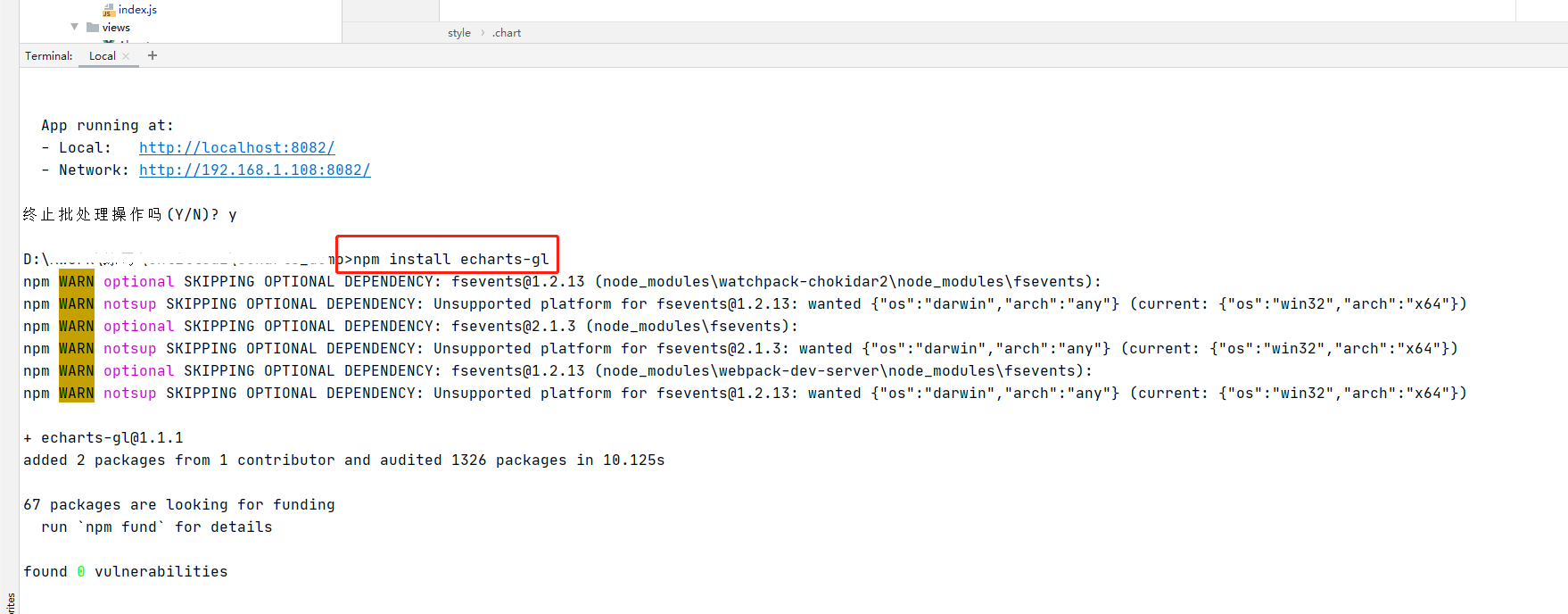This screenshot has height=614, width=1568.
Task: Click the fsevents@2.1.3 (node_modules\fsevents) warning line
Action: 411,327
